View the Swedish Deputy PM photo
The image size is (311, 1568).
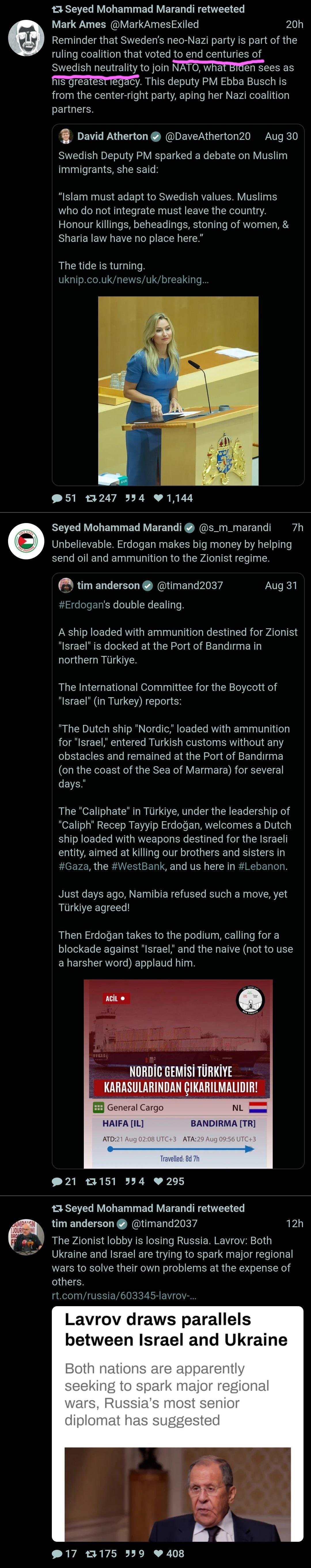(178, 390)
